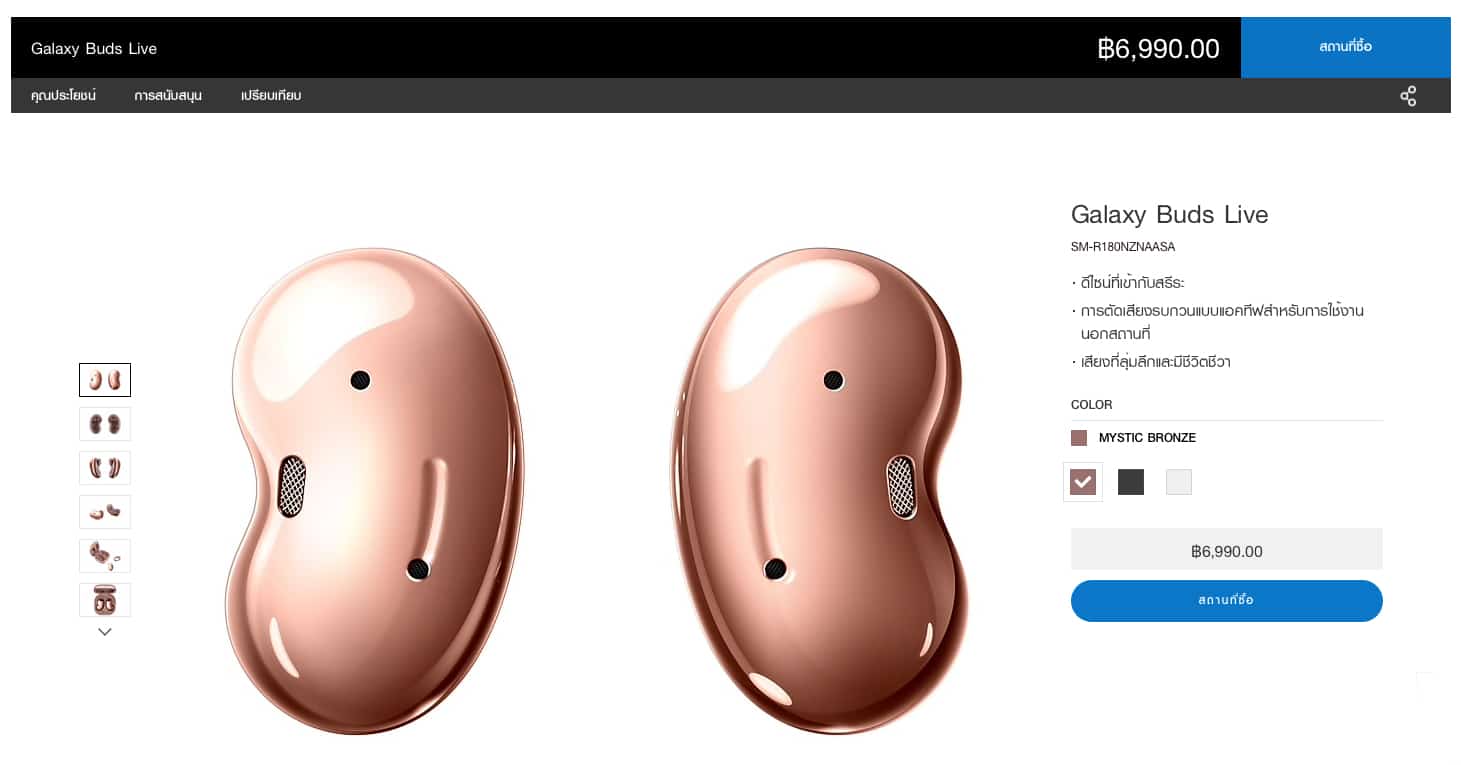This screenshot has height=765, width=1461.
Task: Click the right earbud product image
Action: [x=820, y=490]
